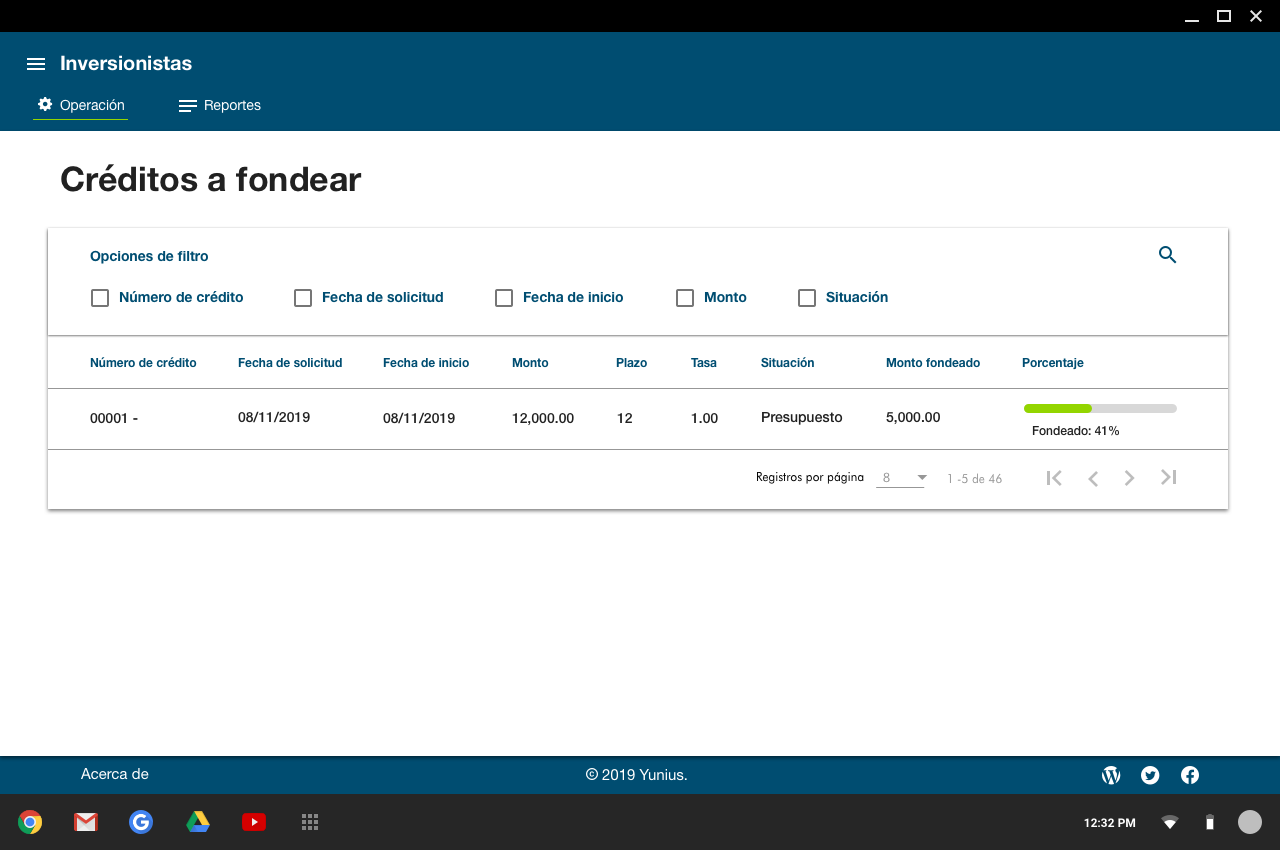Click the search magnifier icon in filters

pos(1167,255)
